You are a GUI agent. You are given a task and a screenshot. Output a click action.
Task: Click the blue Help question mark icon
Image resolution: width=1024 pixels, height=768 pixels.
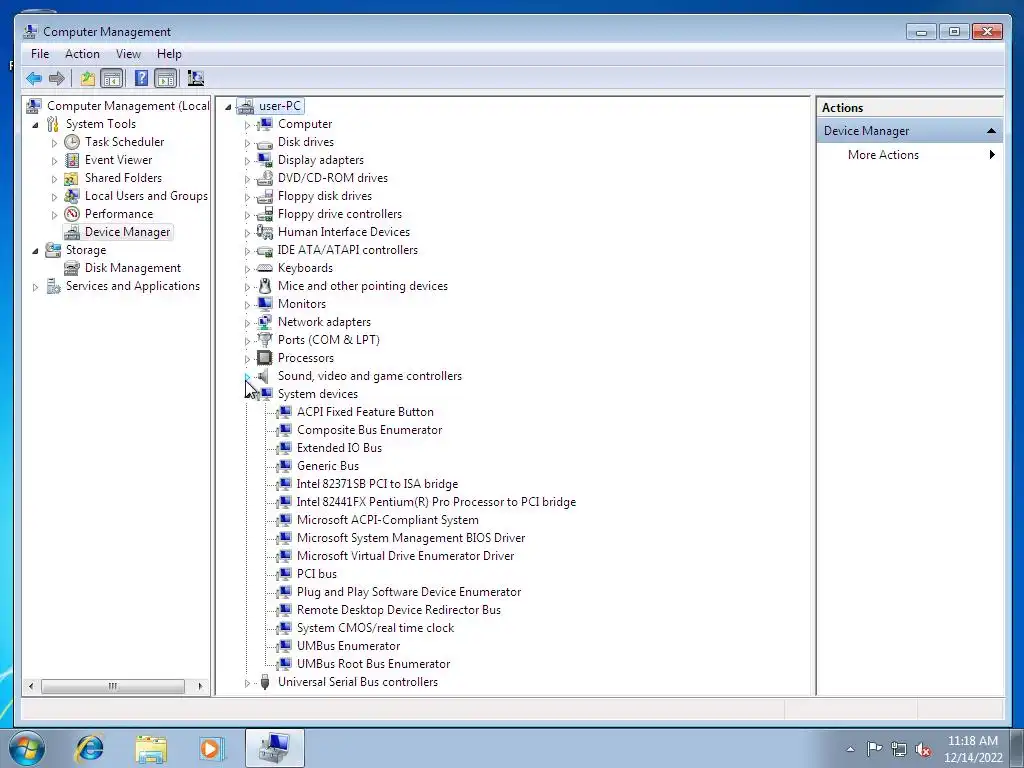tap(141, 79)
